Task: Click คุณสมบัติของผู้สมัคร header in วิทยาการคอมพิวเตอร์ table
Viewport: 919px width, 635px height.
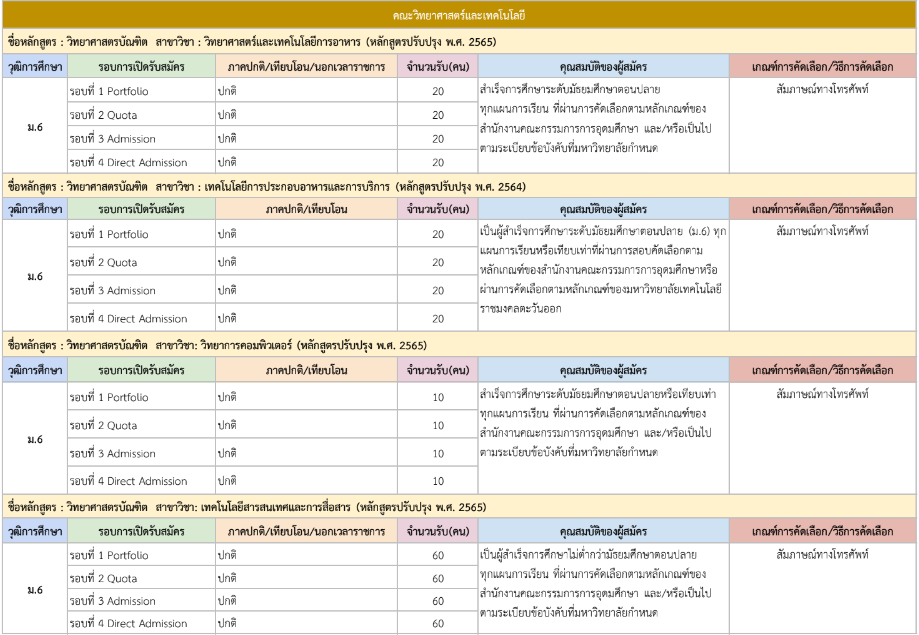Action: click(x=603, y=370)
